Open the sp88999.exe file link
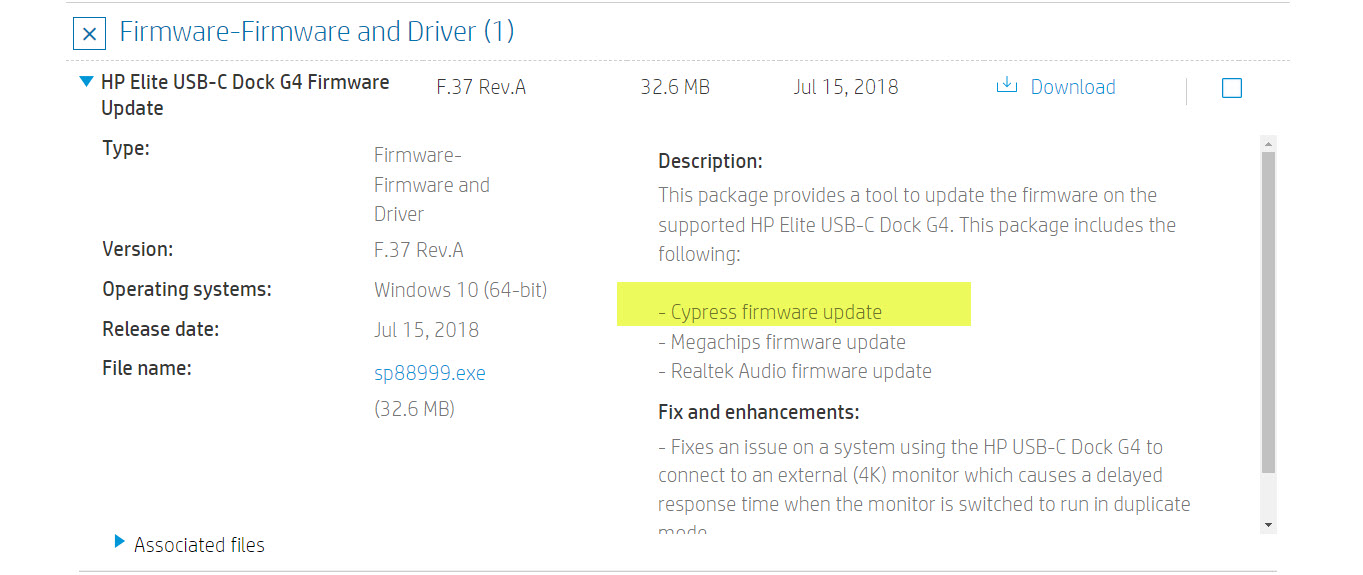 [429, 373]
